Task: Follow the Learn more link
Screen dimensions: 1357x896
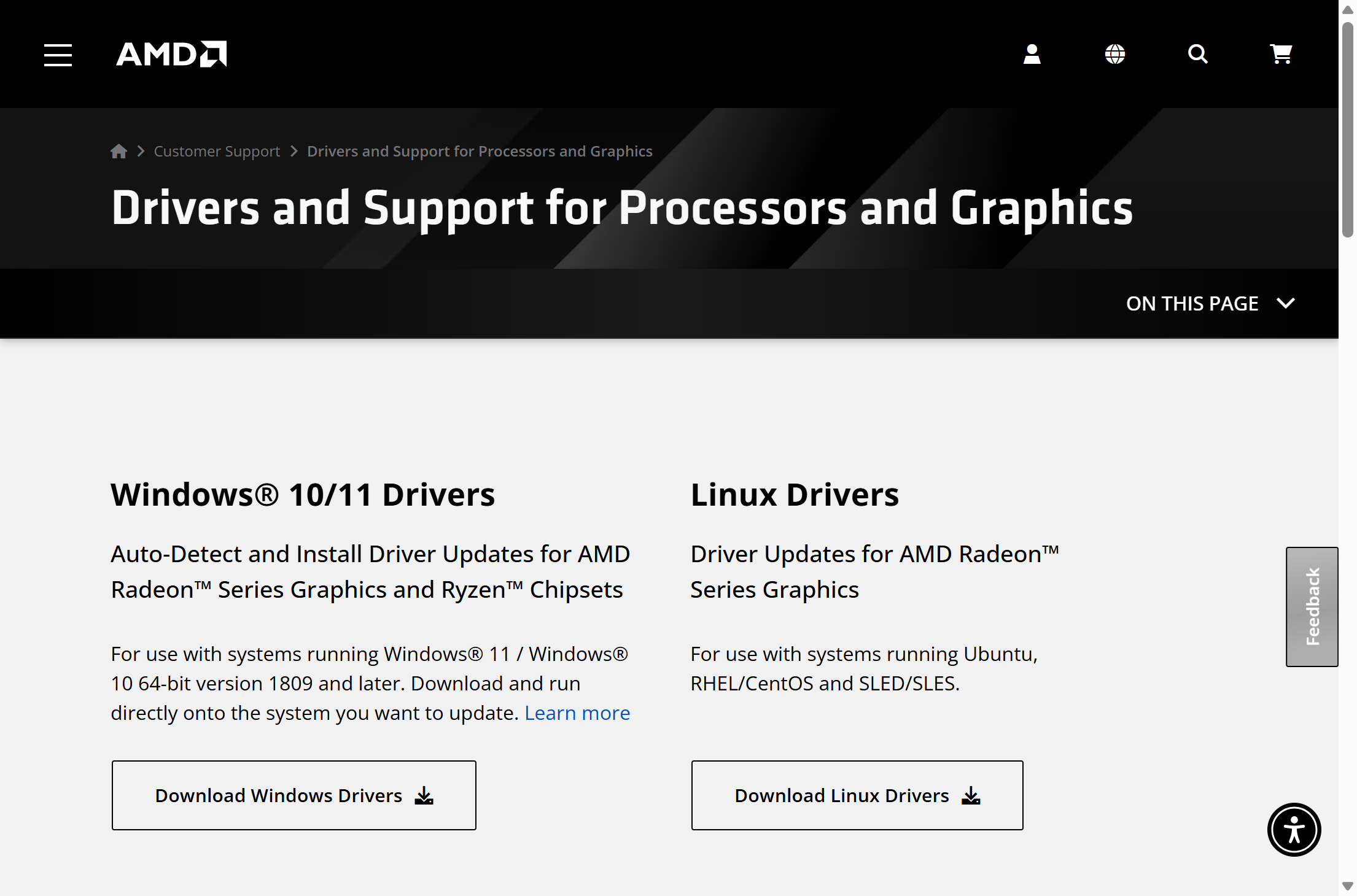Action: click(x=577, y=713)
